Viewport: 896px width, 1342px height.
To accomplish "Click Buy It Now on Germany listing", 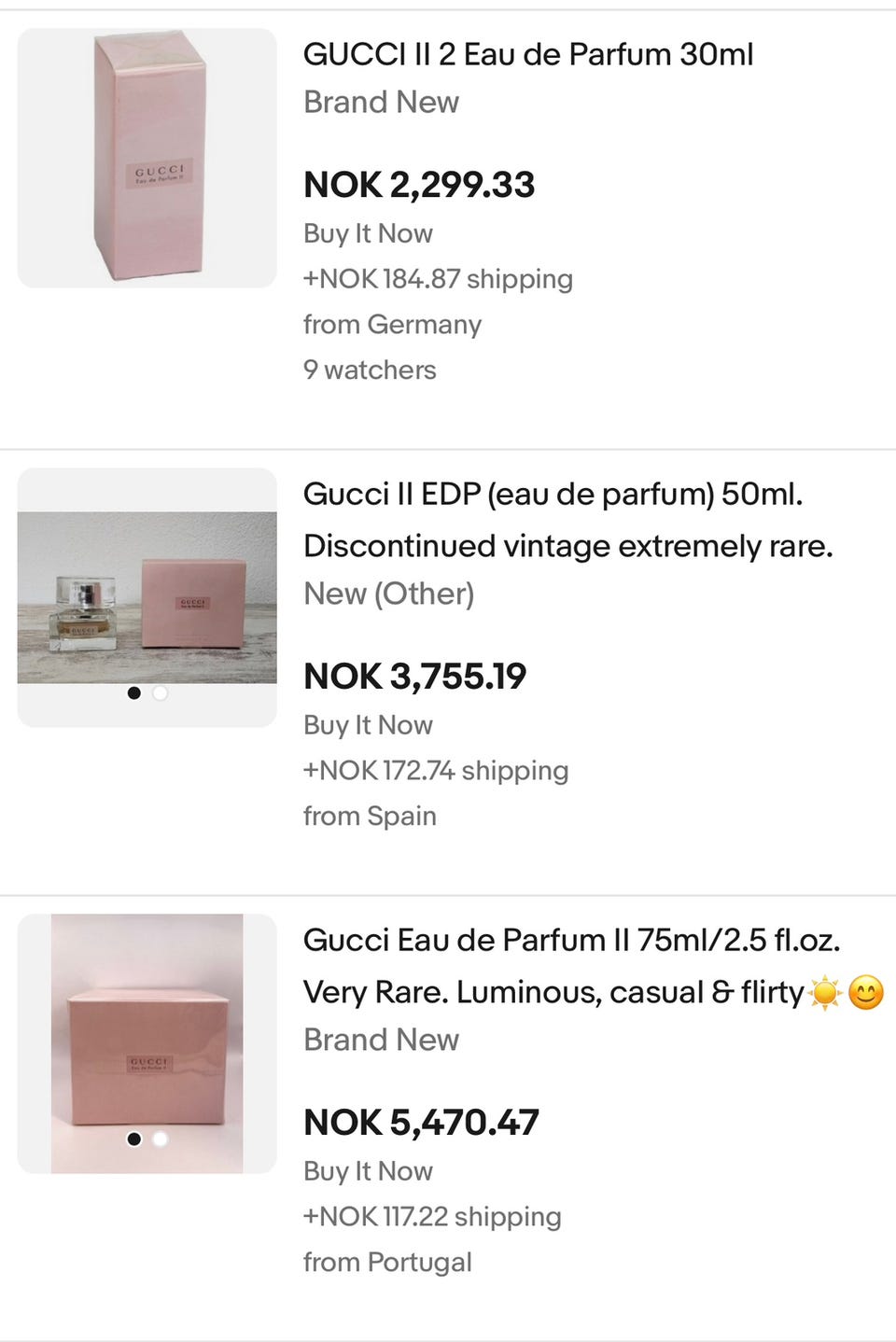I will pyautogui.click(x=368, y=233).
